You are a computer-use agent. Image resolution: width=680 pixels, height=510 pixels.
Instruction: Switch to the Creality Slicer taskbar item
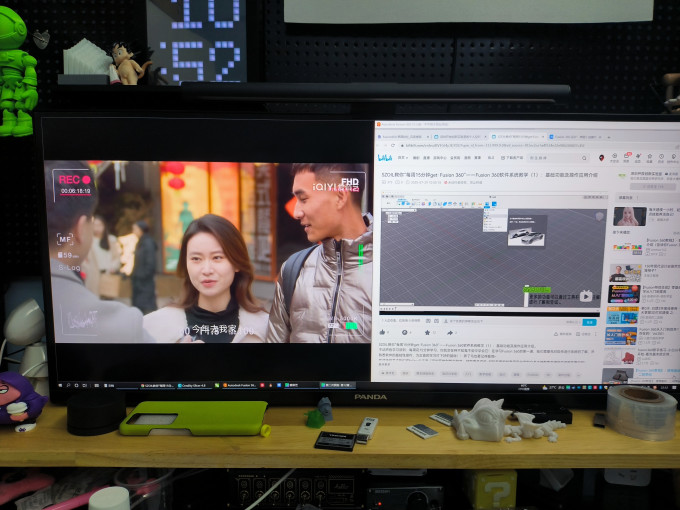point(194,385)
